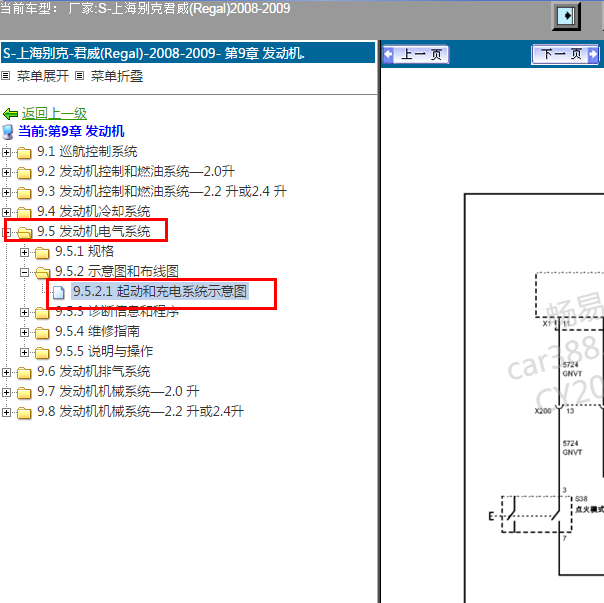Select 9.8 发动机机械系统—2.2 升或2.4升 item
This screenshot has height=603, width=604.
click(141, 412)
